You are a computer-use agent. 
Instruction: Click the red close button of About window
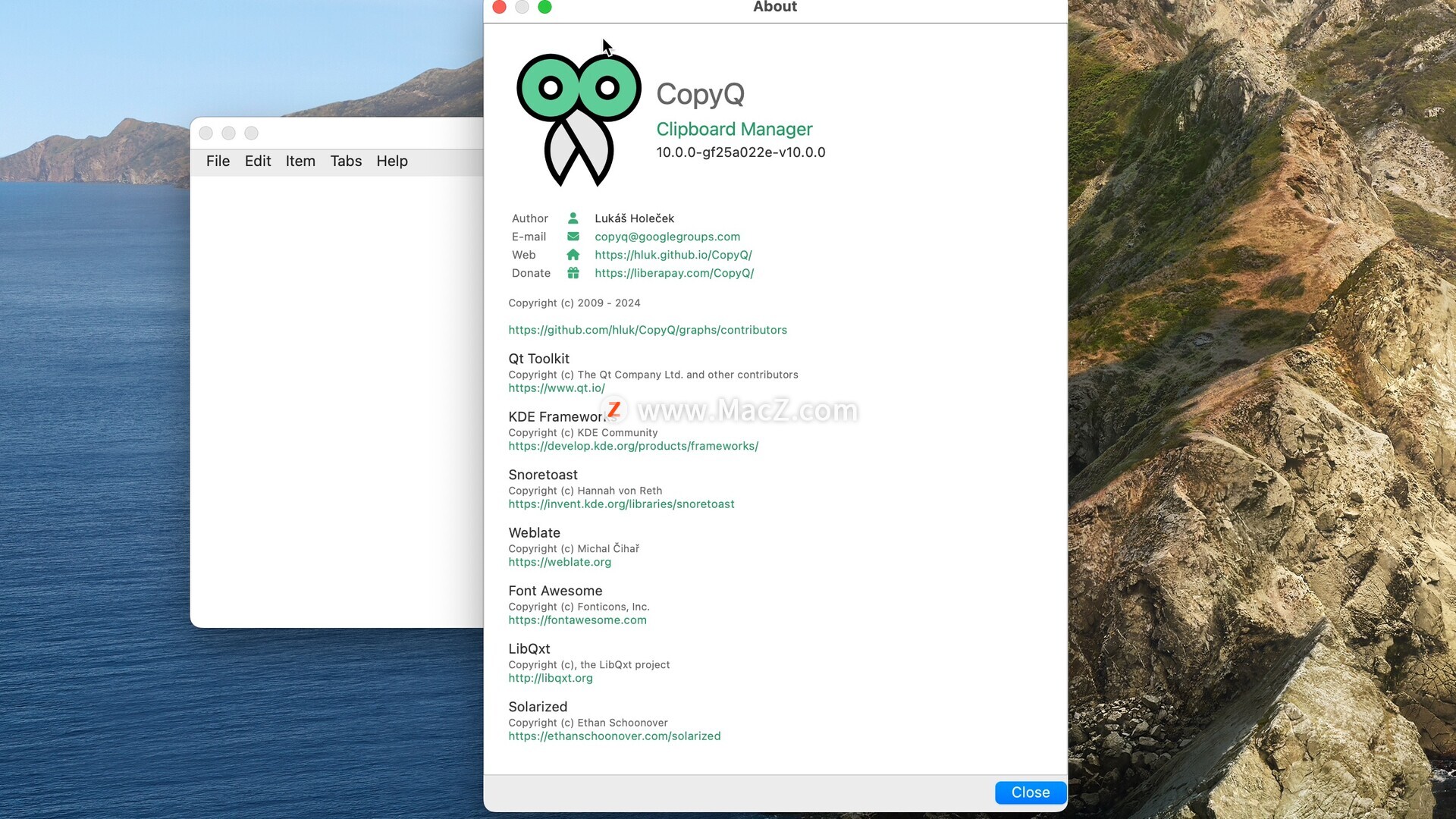click(499, 7)
